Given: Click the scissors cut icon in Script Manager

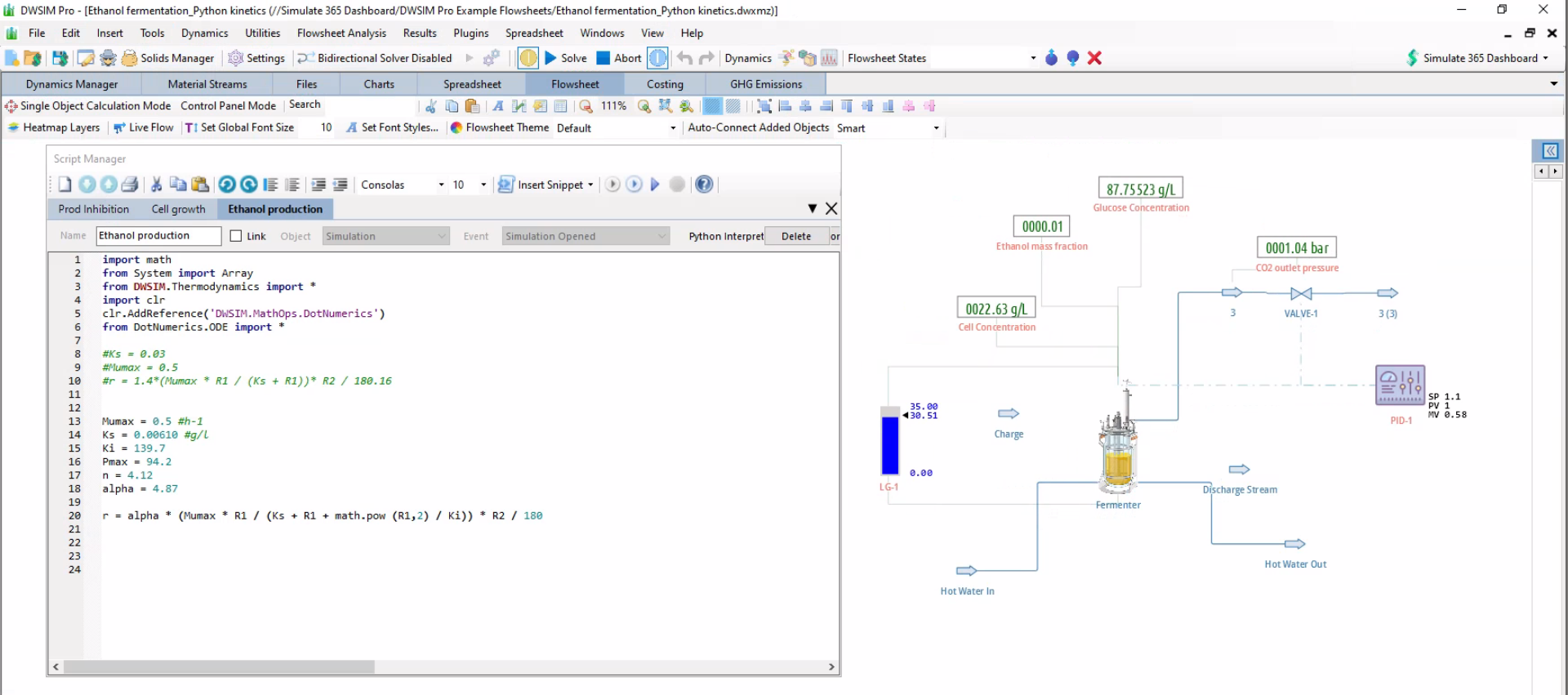Looking at the screenshot, I should pyautogui.click(x=156, y=185).
